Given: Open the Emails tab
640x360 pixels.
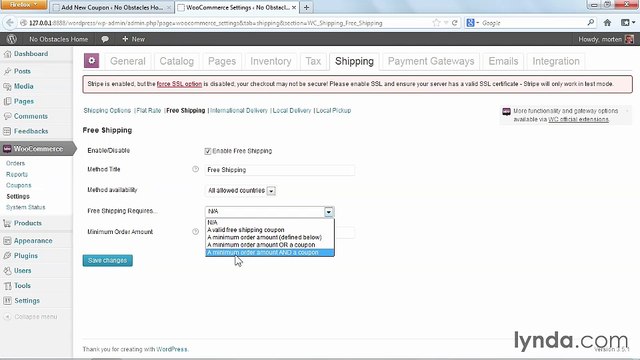Looking at the screenshot, I should coord(503,61).
